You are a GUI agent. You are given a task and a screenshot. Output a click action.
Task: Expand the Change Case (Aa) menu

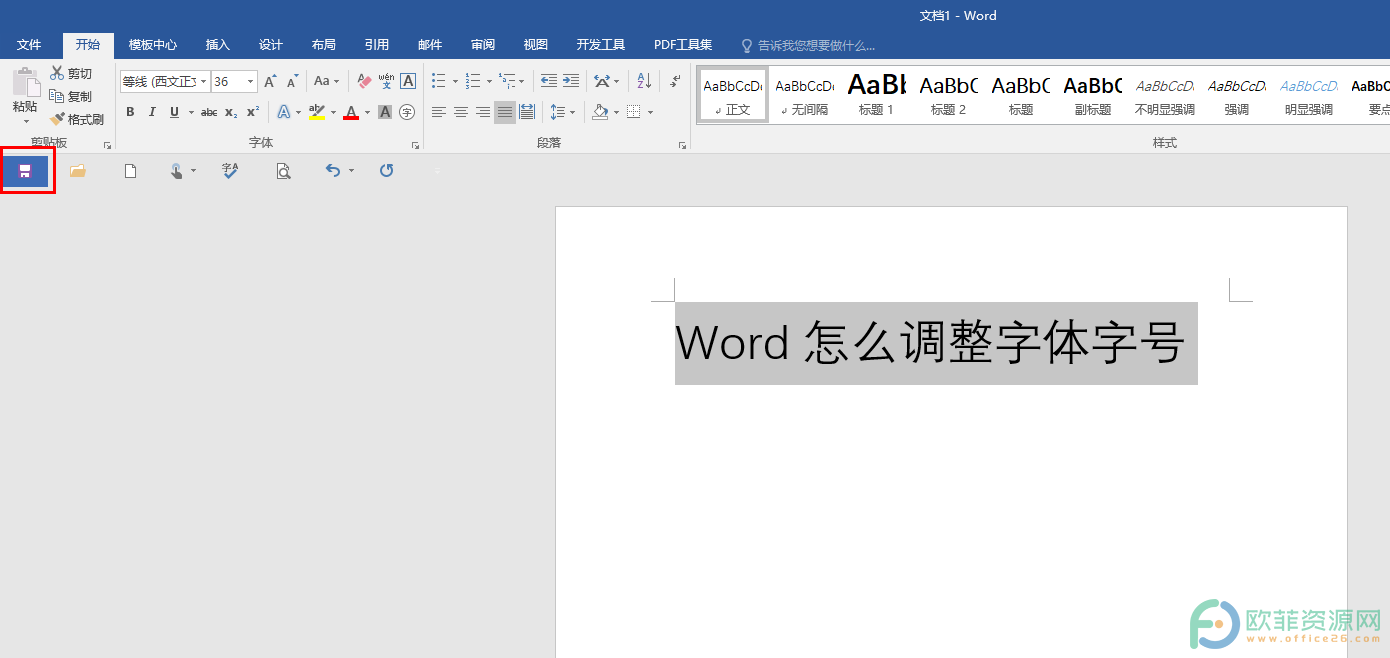coord(327,81)
